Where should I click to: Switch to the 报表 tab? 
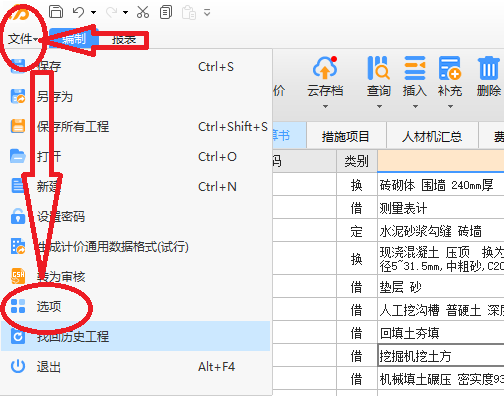coord(124,39)
